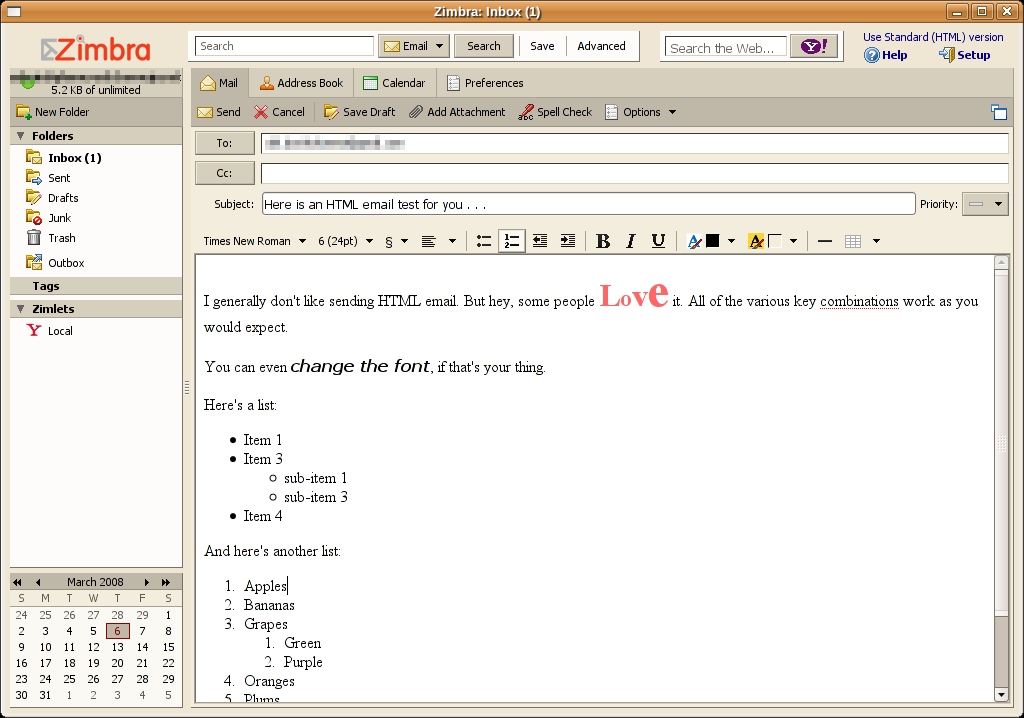The width and height of the screenshot is (1024, 718).
Task: Open the Times New Roman font dropdown
Action: (x=255, y=241)
